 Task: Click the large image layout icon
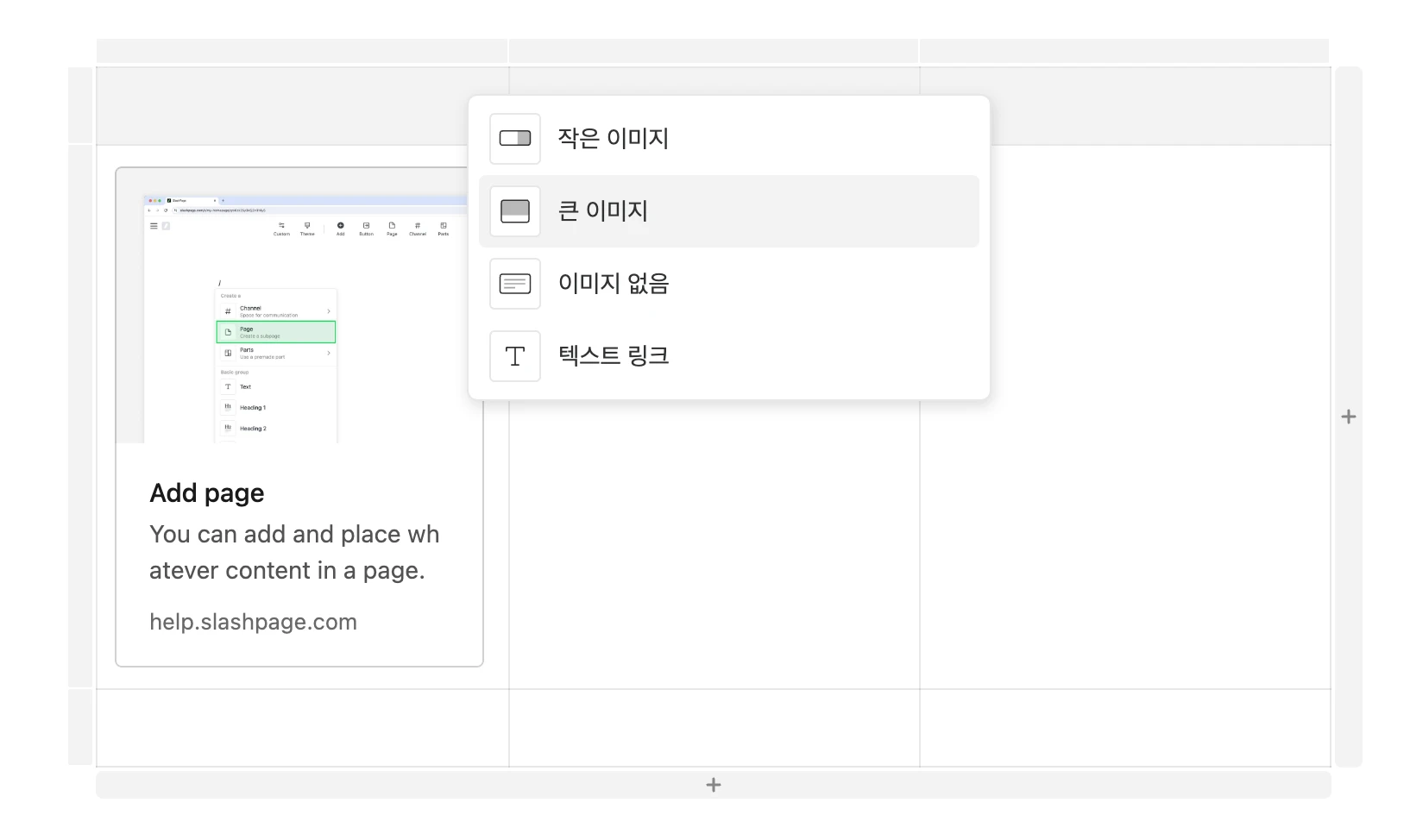point(515,211)
